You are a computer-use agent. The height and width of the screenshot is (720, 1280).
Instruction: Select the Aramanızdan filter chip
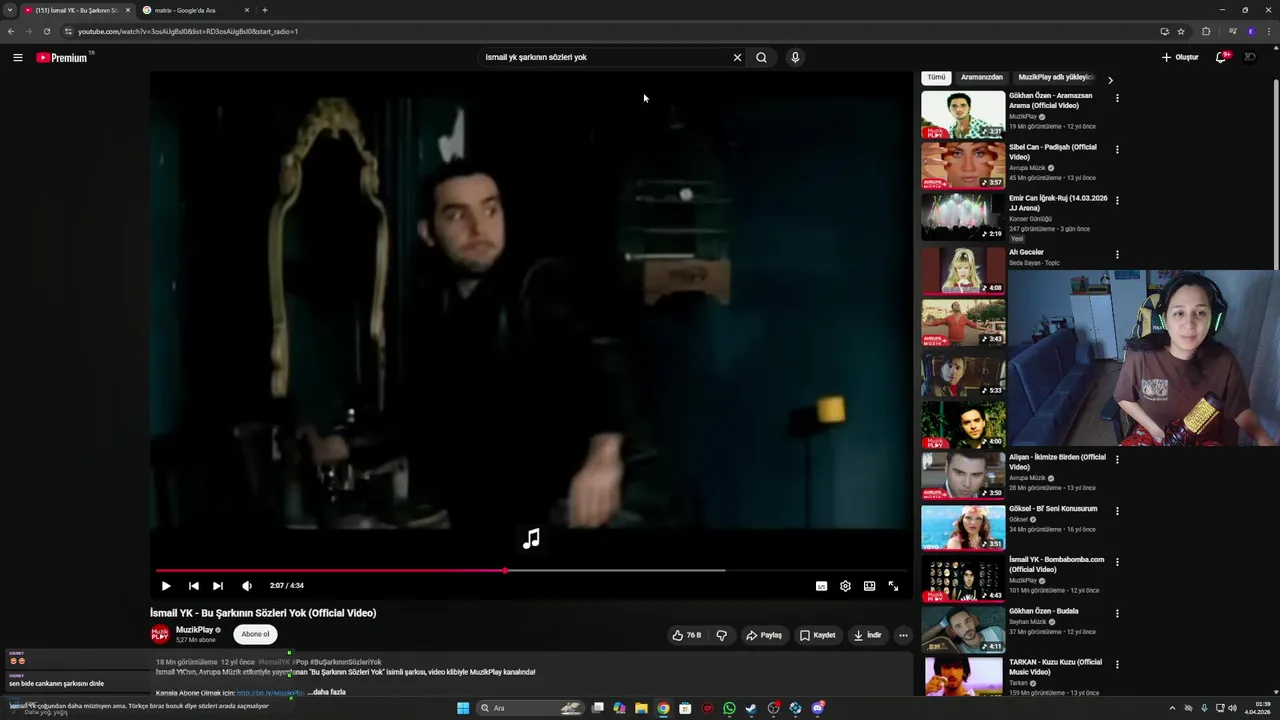pyautogui.click(x=981, y=77)
